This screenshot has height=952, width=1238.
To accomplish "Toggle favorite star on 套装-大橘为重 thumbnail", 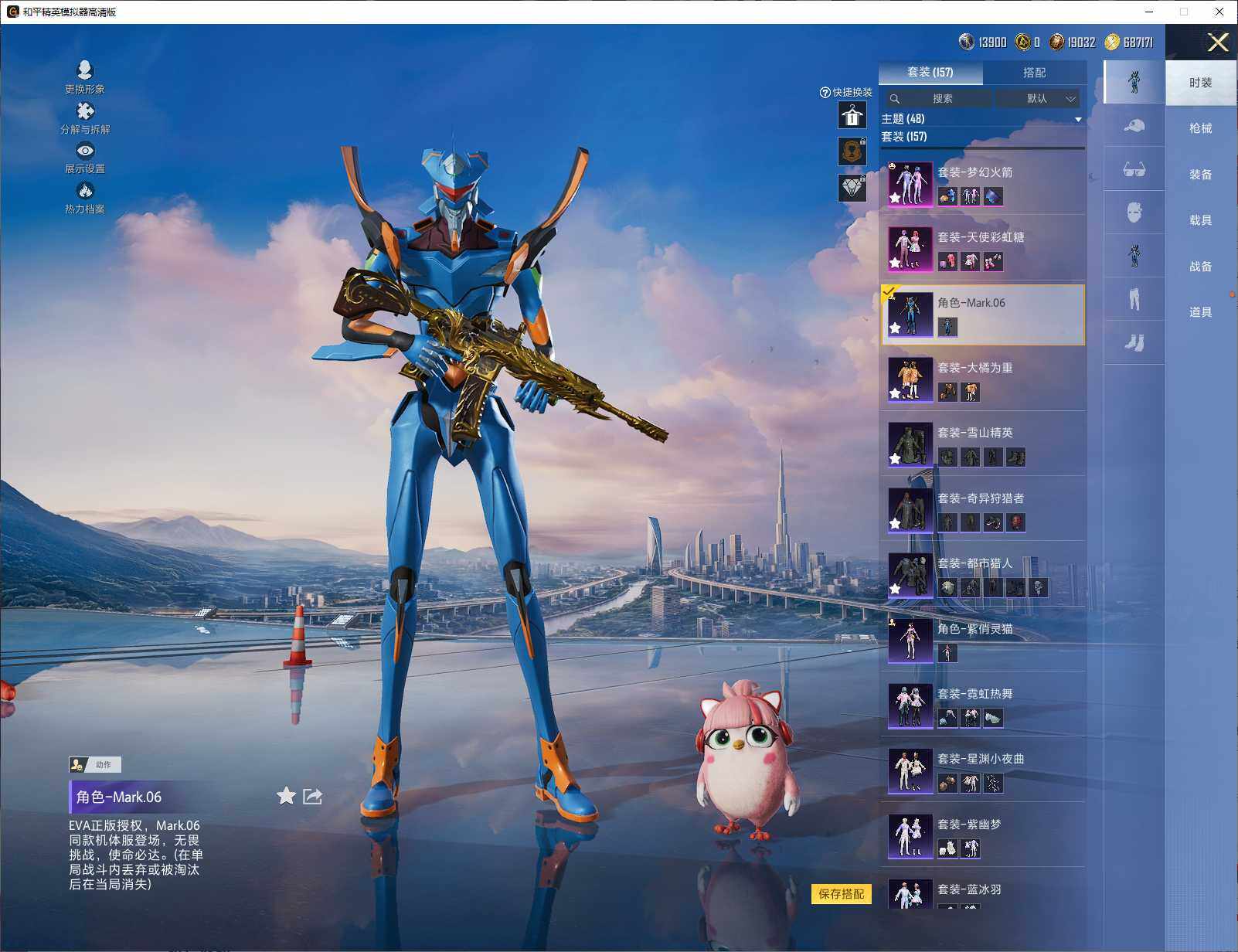I will coord(895,393).
